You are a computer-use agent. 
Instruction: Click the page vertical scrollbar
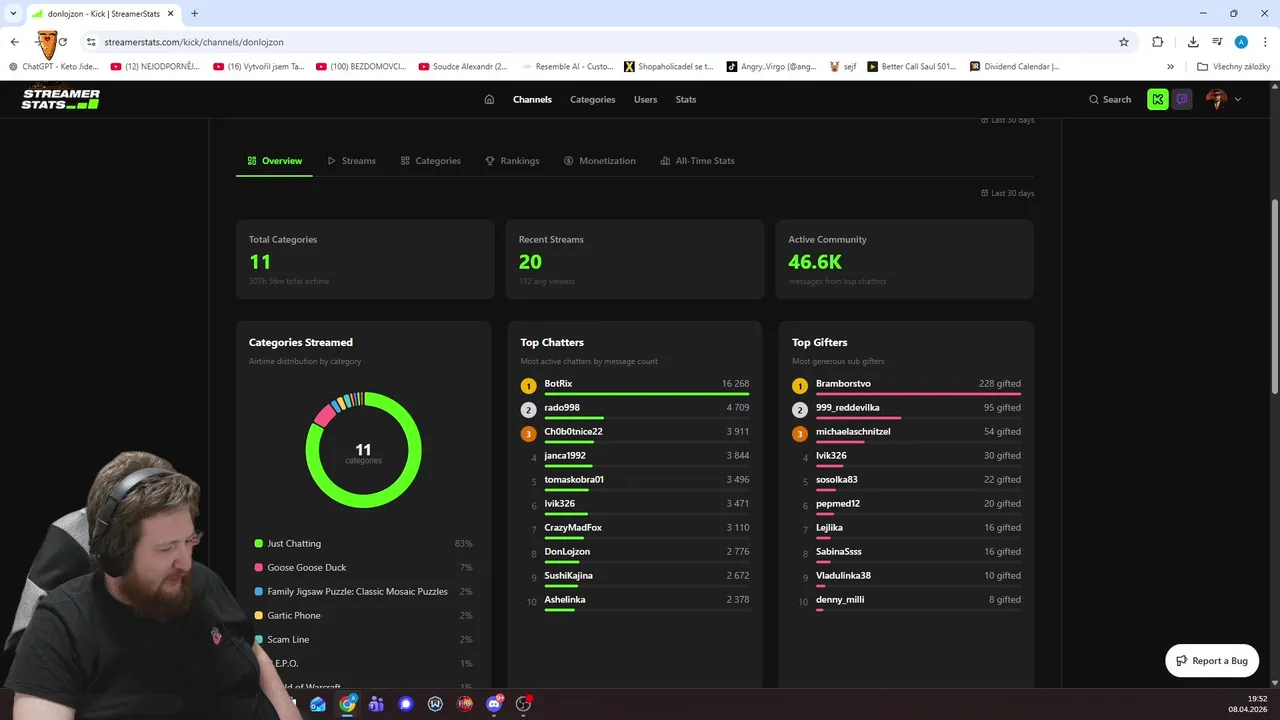pyautogui.click(x=1274, y=295)
